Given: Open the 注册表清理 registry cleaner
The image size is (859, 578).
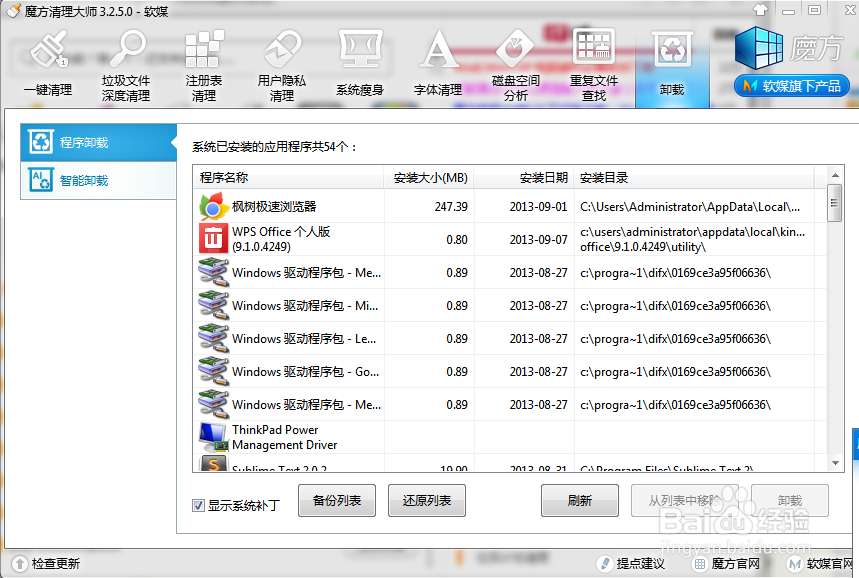Looking at the screenshot, I should point(204,66).
